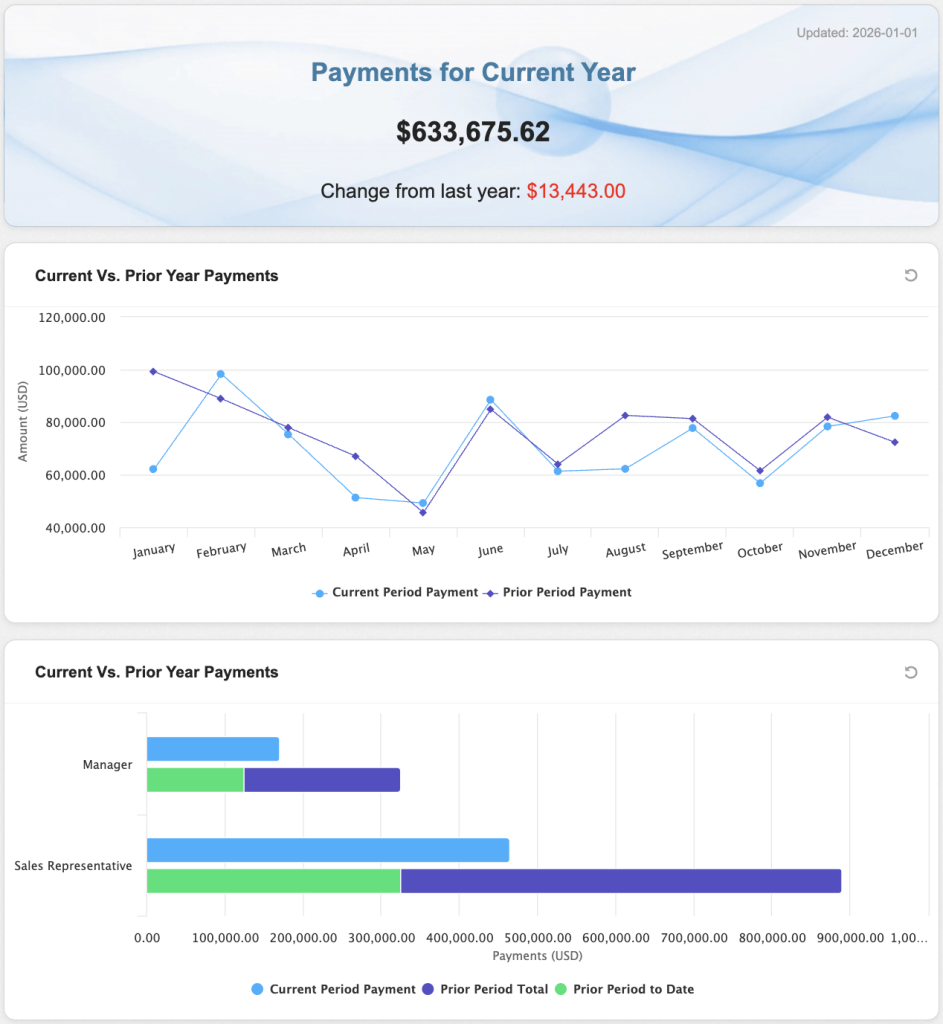The height and width of the screenshot is (1024, 943).
Task: Select Sales Representative purple prior period total bar
Action: tap(620, 881)
